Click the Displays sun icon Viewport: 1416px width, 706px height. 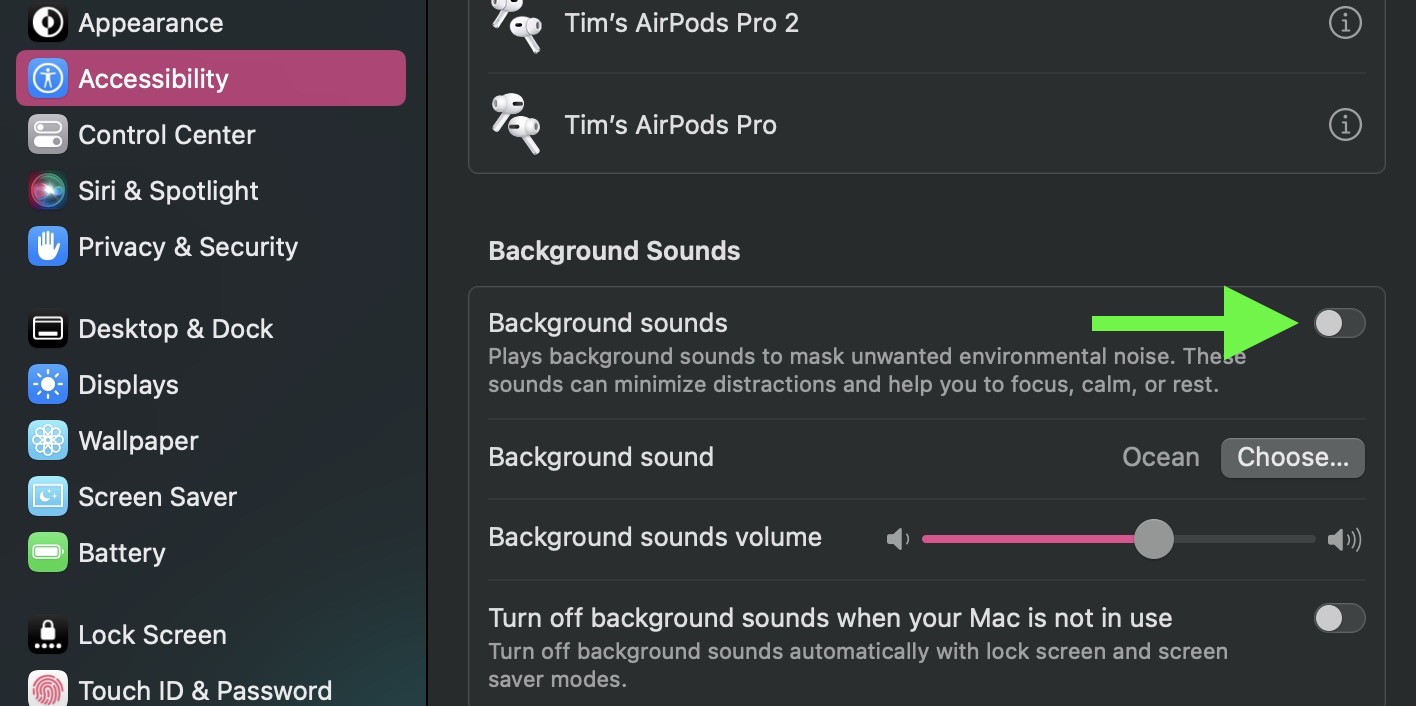click(x=48, y=385)
